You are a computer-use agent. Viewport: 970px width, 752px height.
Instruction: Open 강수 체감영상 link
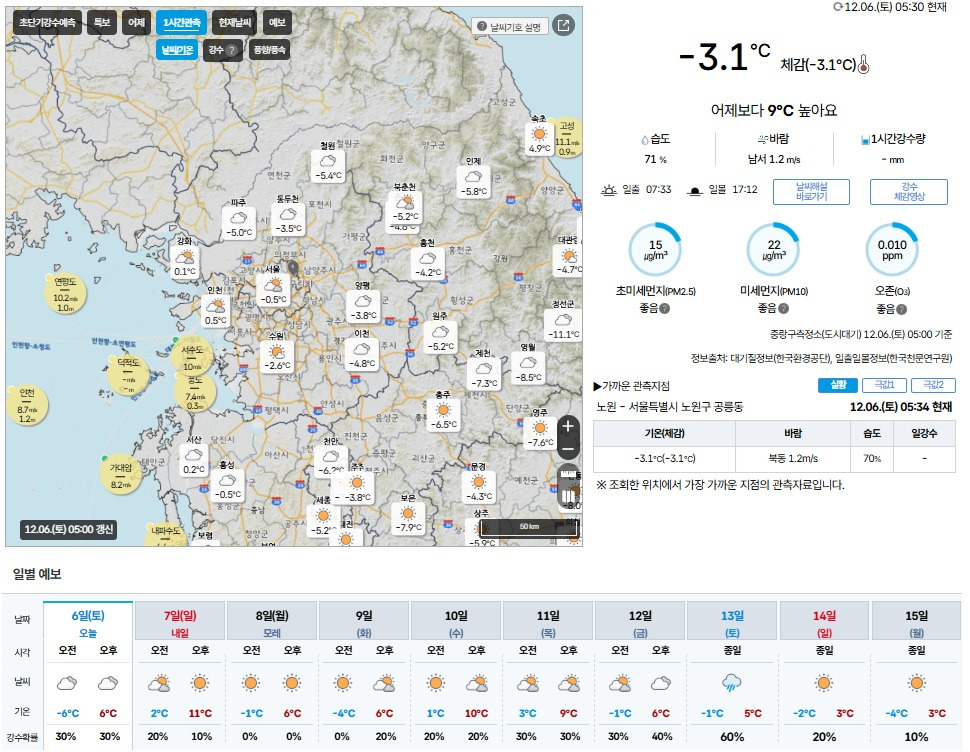point(909,192)
